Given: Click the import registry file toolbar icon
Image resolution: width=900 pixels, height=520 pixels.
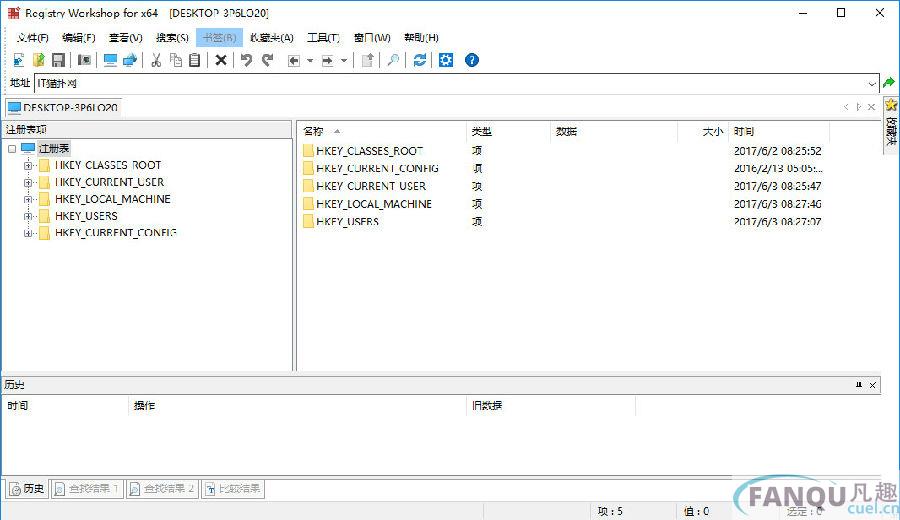Looking at the screenshot, I should click(x=19, y=60).
